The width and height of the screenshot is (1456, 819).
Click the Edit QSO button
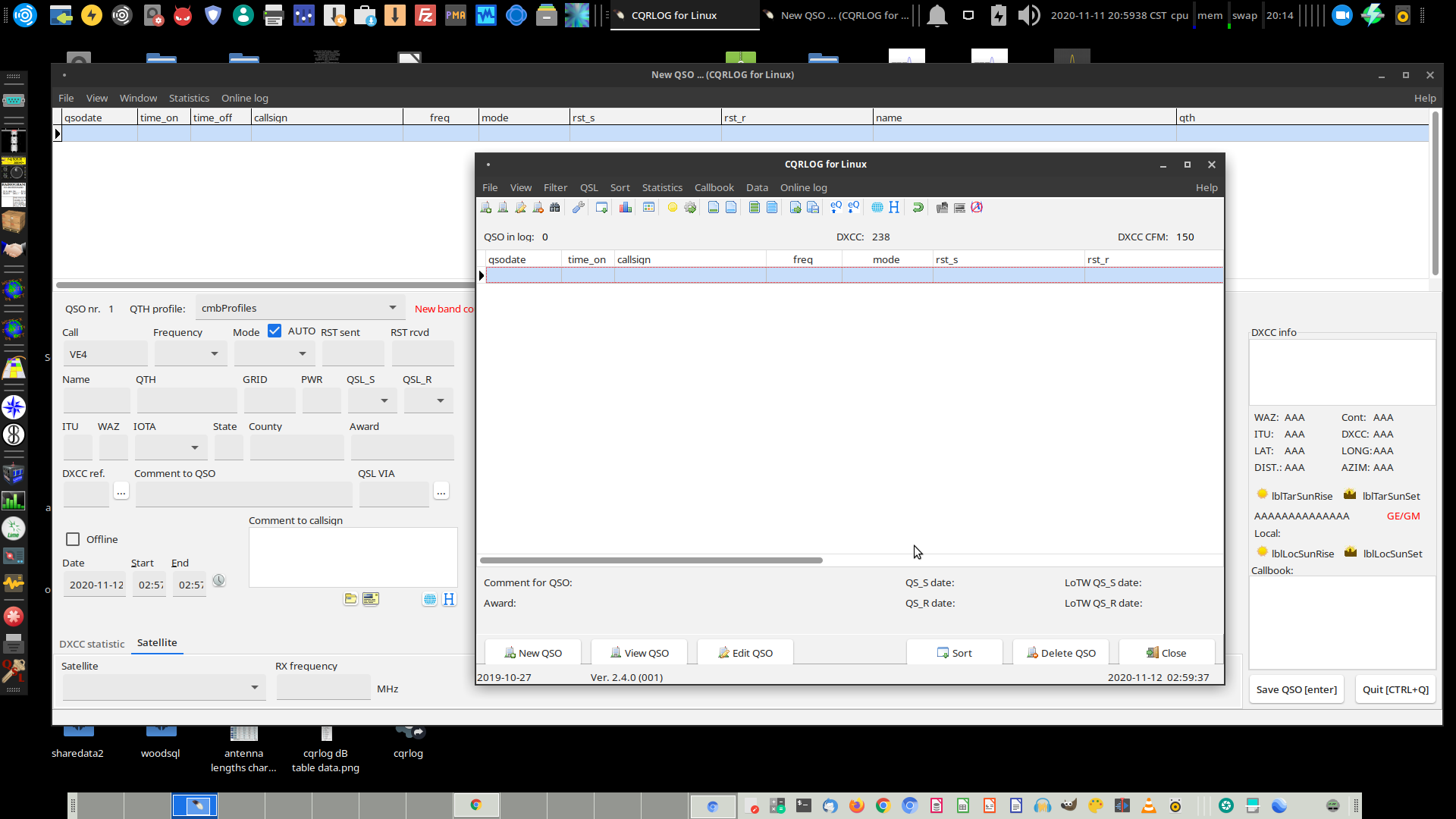tap(745, 653)
